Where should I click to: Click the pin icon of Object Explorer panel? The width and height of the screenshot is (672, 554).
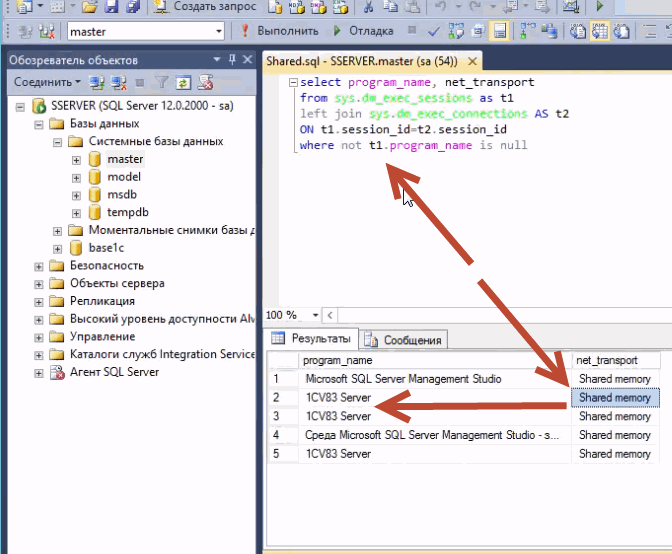[232, 60]
